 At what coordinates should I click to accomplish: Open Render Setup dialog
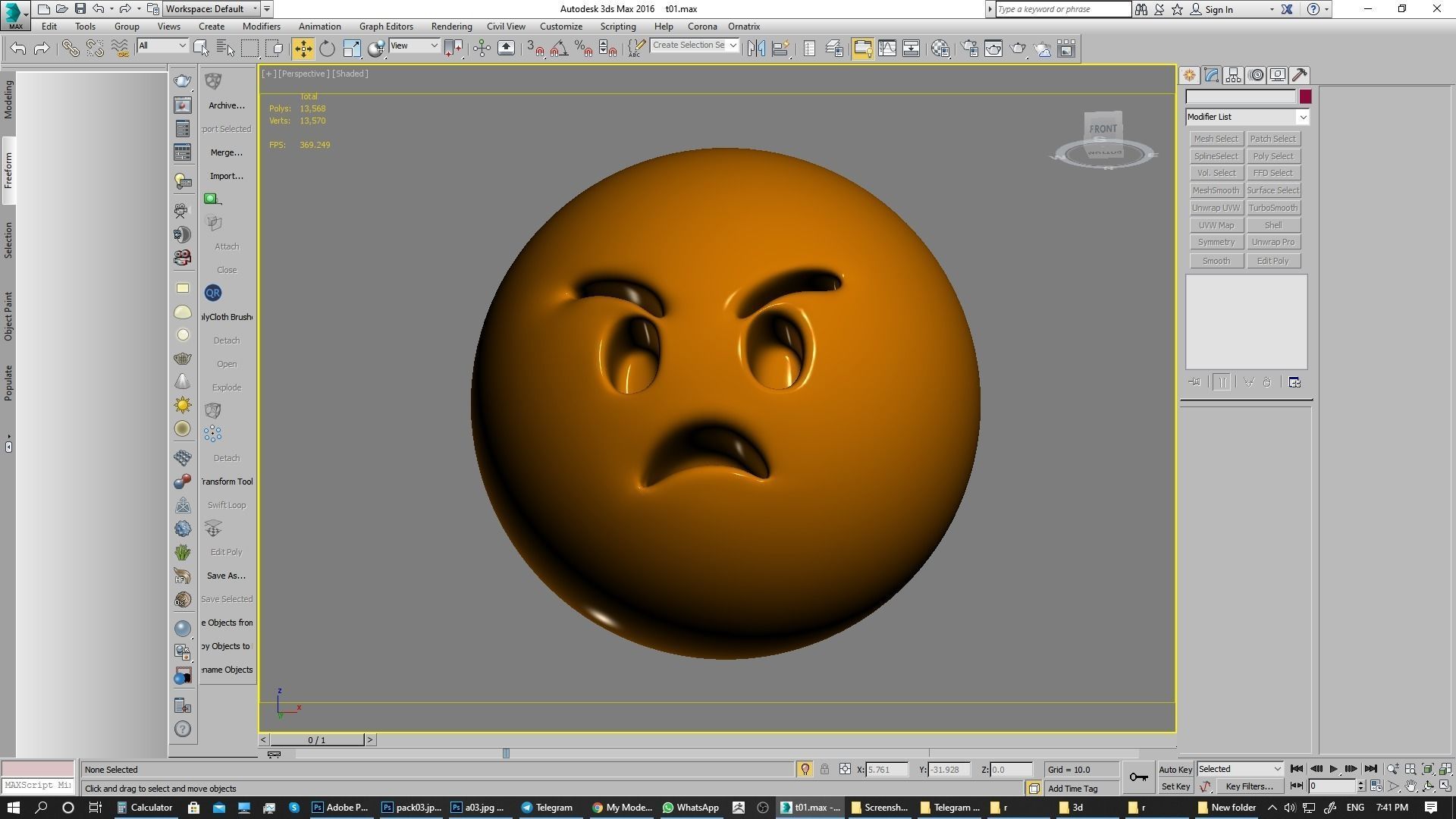(969, 49)
